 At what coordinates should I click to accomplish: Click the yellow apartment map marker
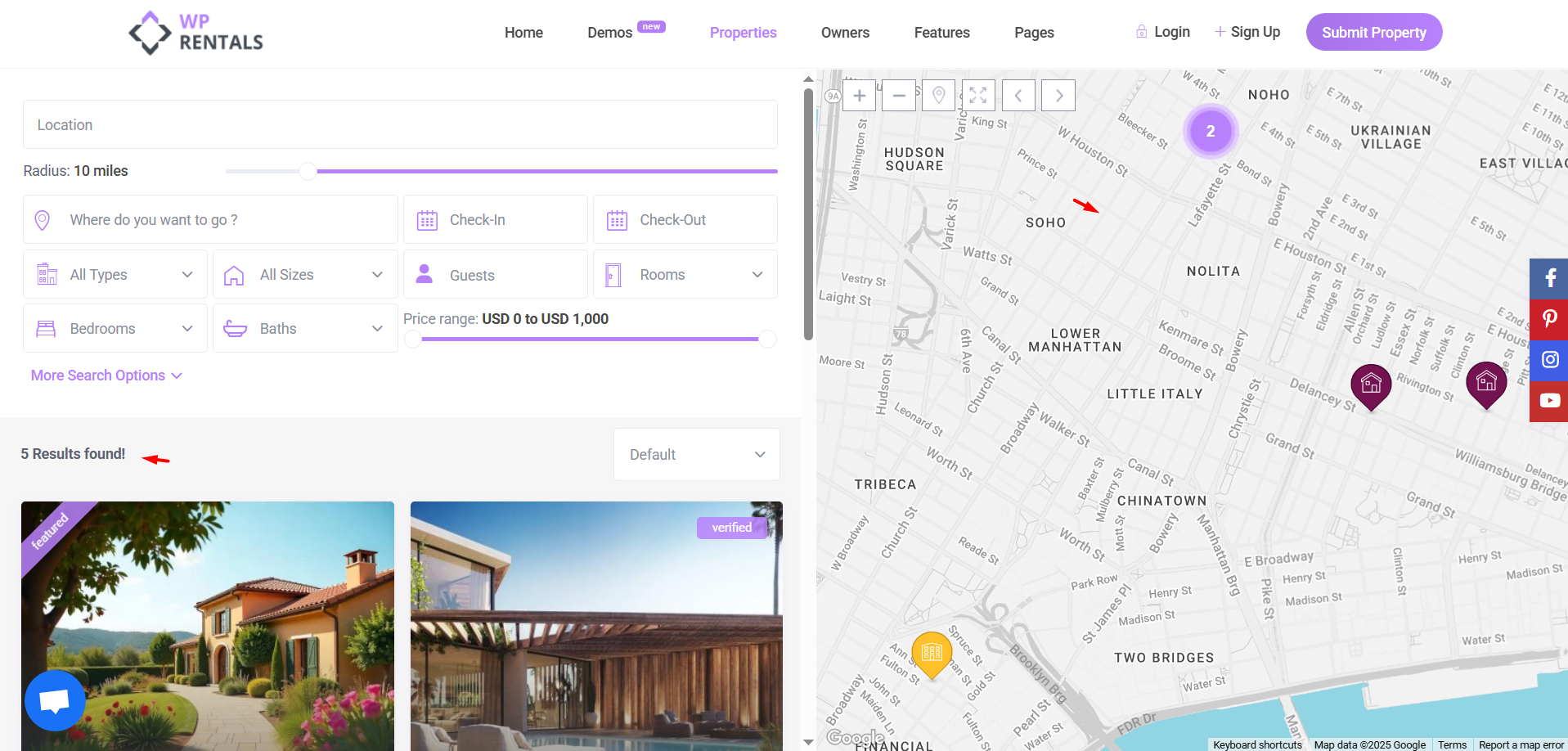coord(932,653)
